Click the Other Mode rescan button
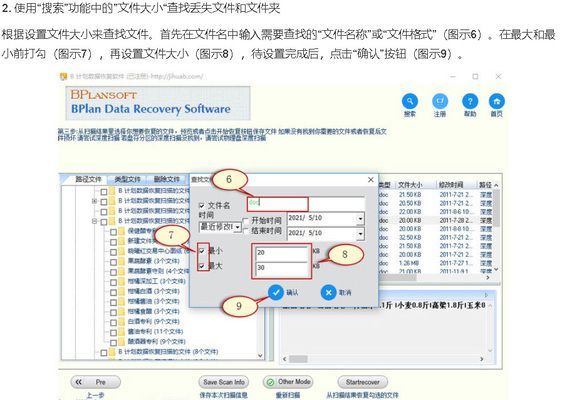562x400 pixels. pyautogui.click(x=288, y=382)
